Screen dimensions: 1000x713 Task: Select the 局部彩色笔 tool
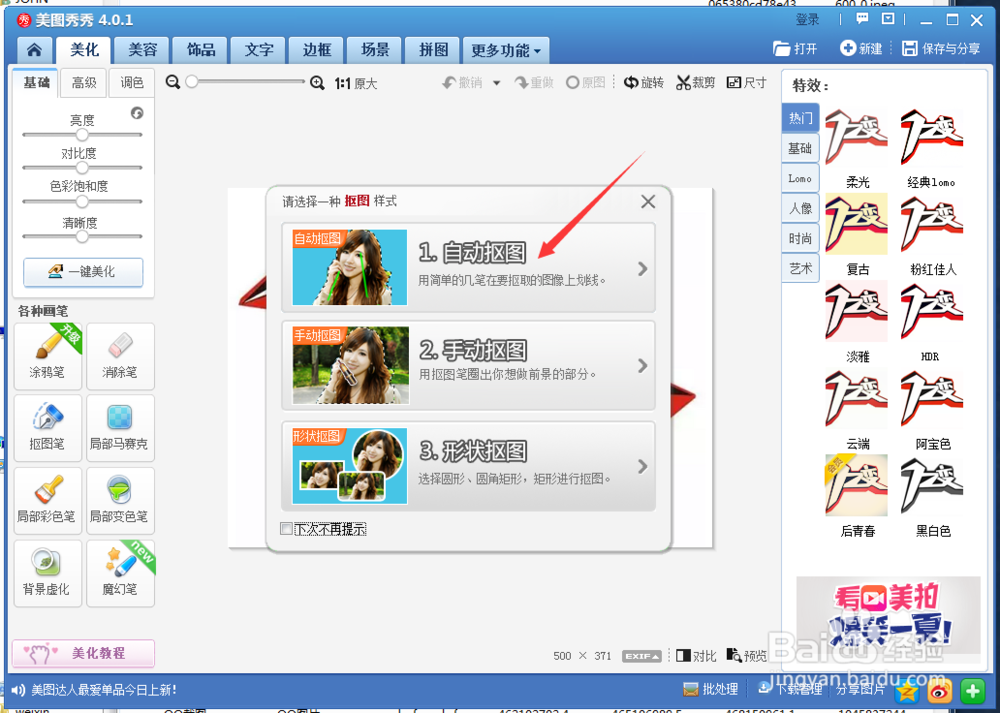click(48, 501)
